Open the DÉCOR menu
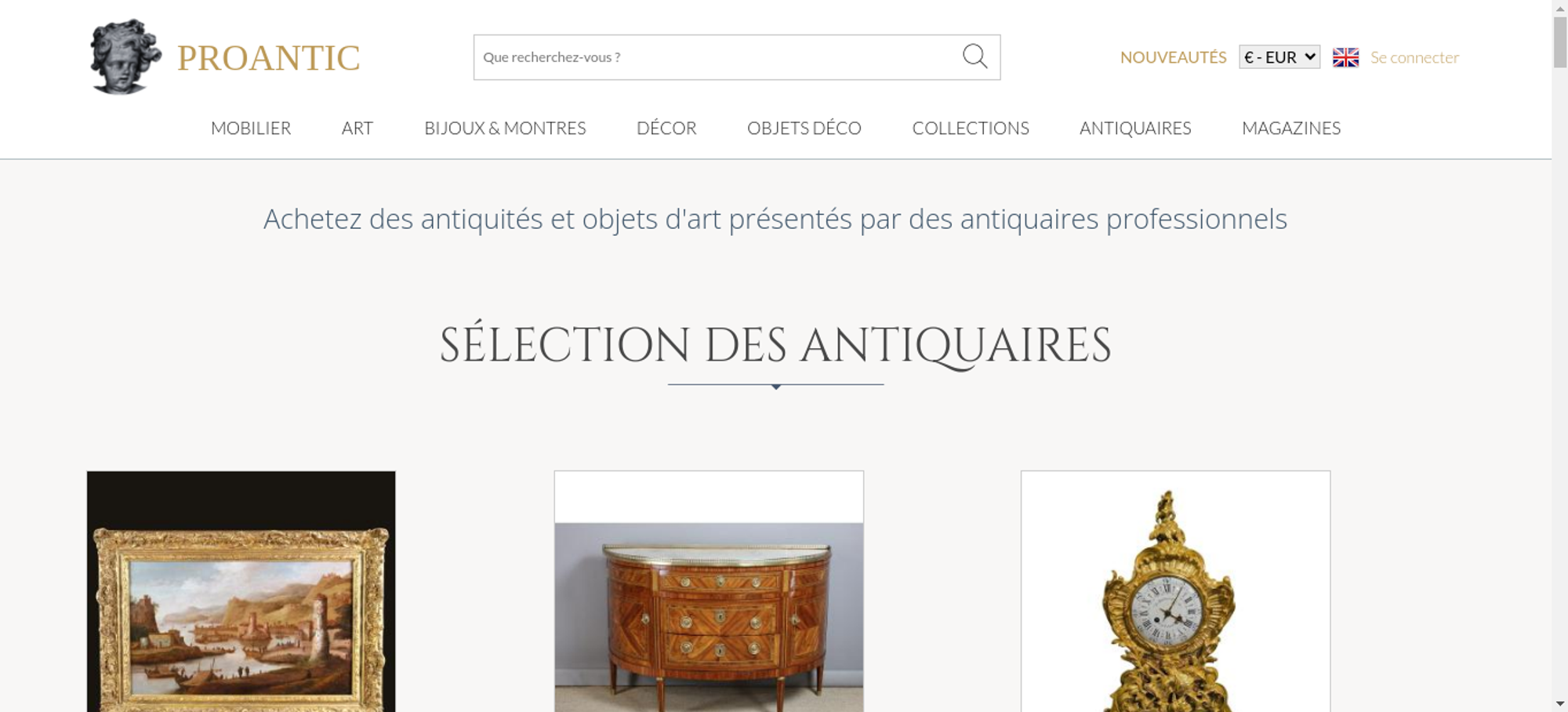The width and height of the screenshot is (1568, 712). point(666,129)
